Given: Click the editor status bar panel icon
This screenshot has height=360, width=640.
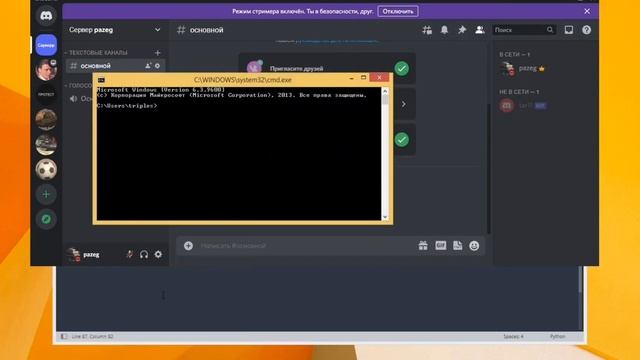Looking at the screenshot, I should tap(64, 336).
